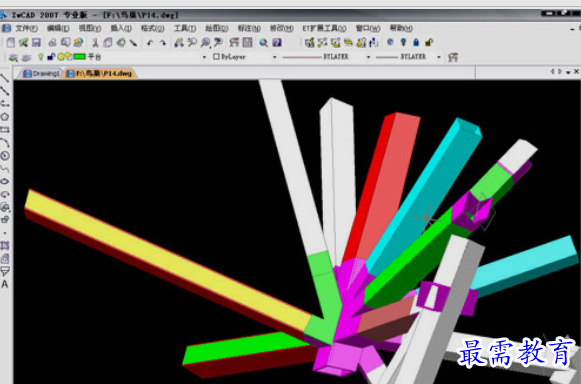This screenshot has width=581, height=384.
Task: Open the 窗口 menu
Action: 368,28
